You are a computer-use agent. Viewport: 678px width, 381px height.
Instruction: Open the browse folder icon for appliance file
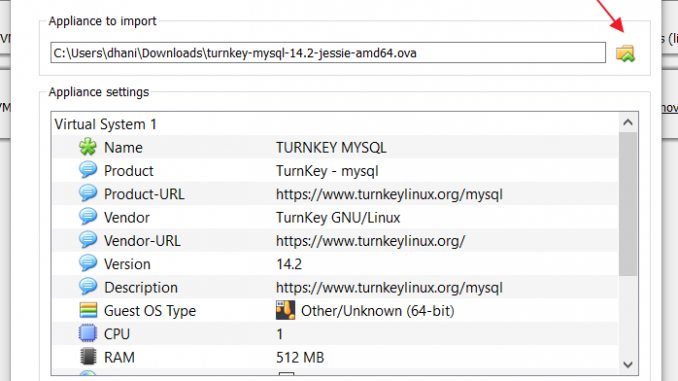pos(625,53)
